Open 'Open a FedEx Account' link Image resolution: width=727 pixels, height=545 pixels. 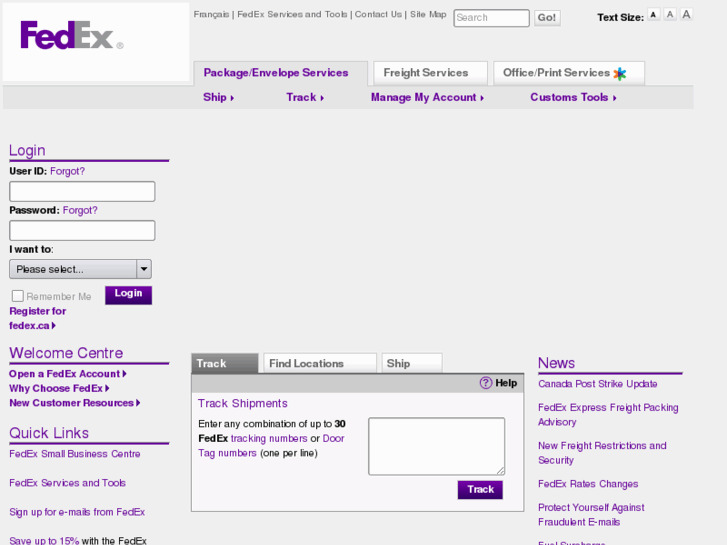point(68,374)
